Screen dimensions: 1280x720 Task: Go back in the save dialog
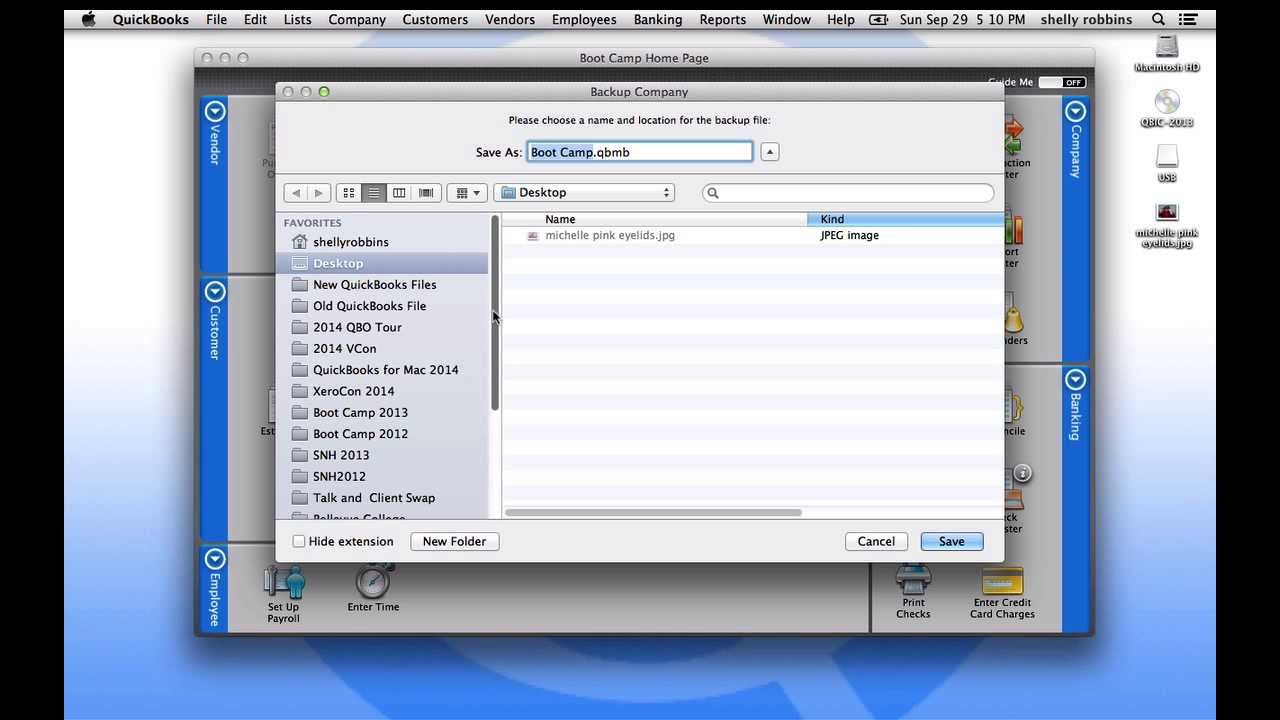click(296, 193)
